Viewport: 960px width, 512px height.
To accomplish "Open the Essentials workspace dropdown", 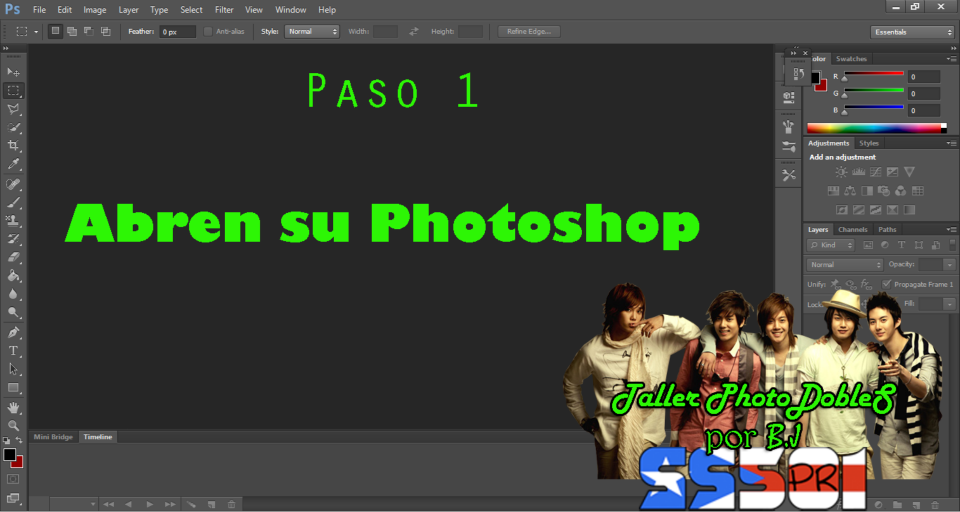I will click(x=912, y=32).
